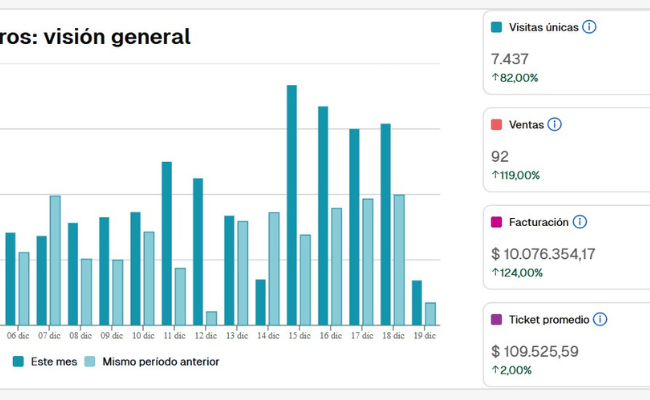Toggle the Este mes legend series
This screenshot has width=650, height=400.
[x=45, y=361]
